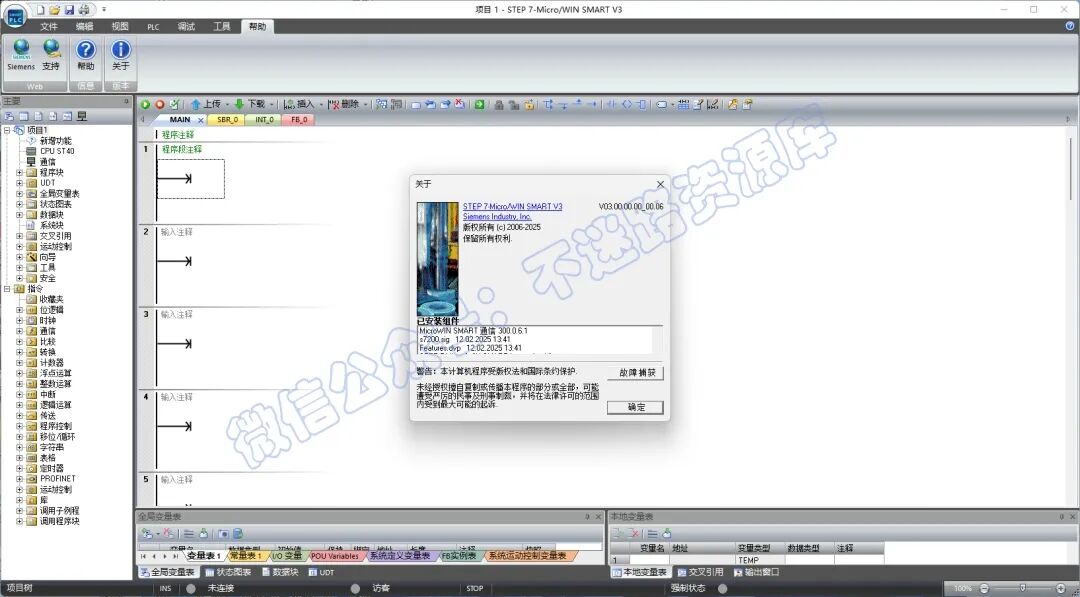Click the save icon in quick access bar

click(x=69, y=10)
